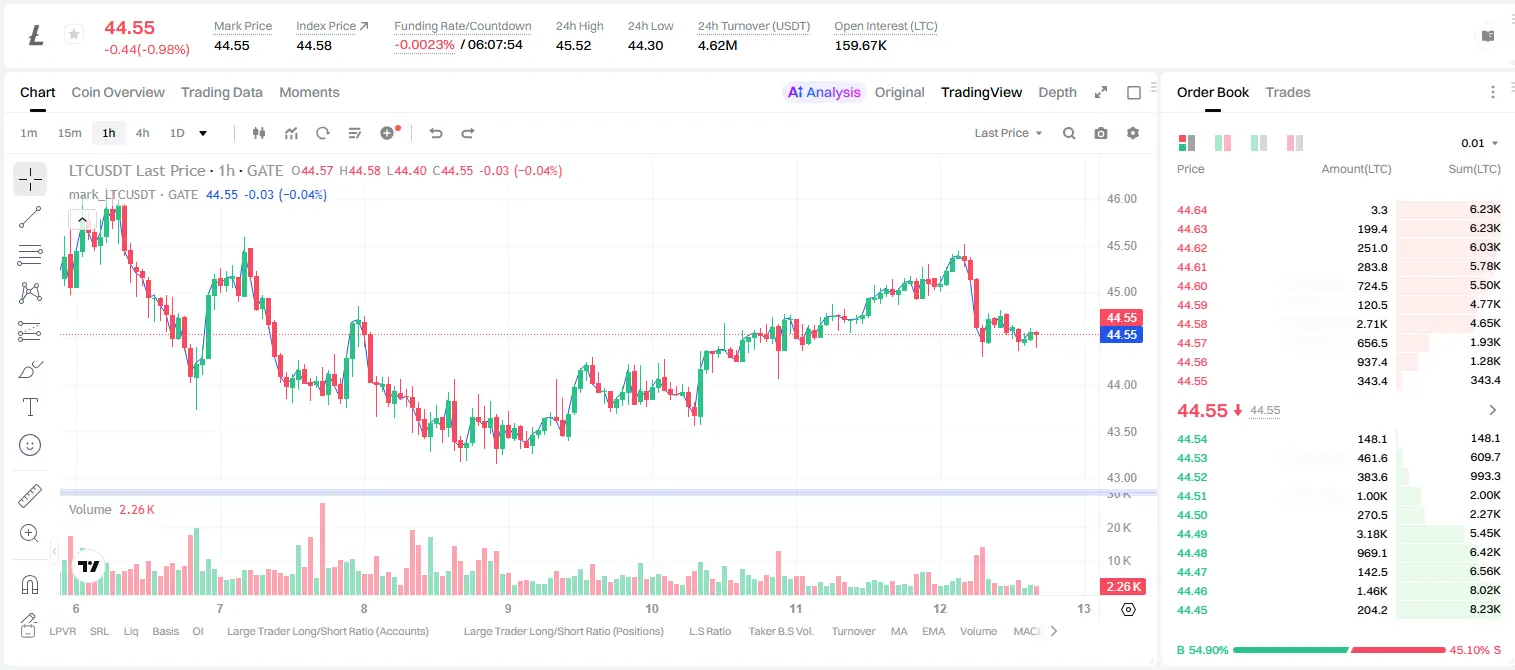Take chart snapshot with camera icon
The width and height of the screenshot is (1515, 670).
pyautogui.click(x=1101, y=133)
